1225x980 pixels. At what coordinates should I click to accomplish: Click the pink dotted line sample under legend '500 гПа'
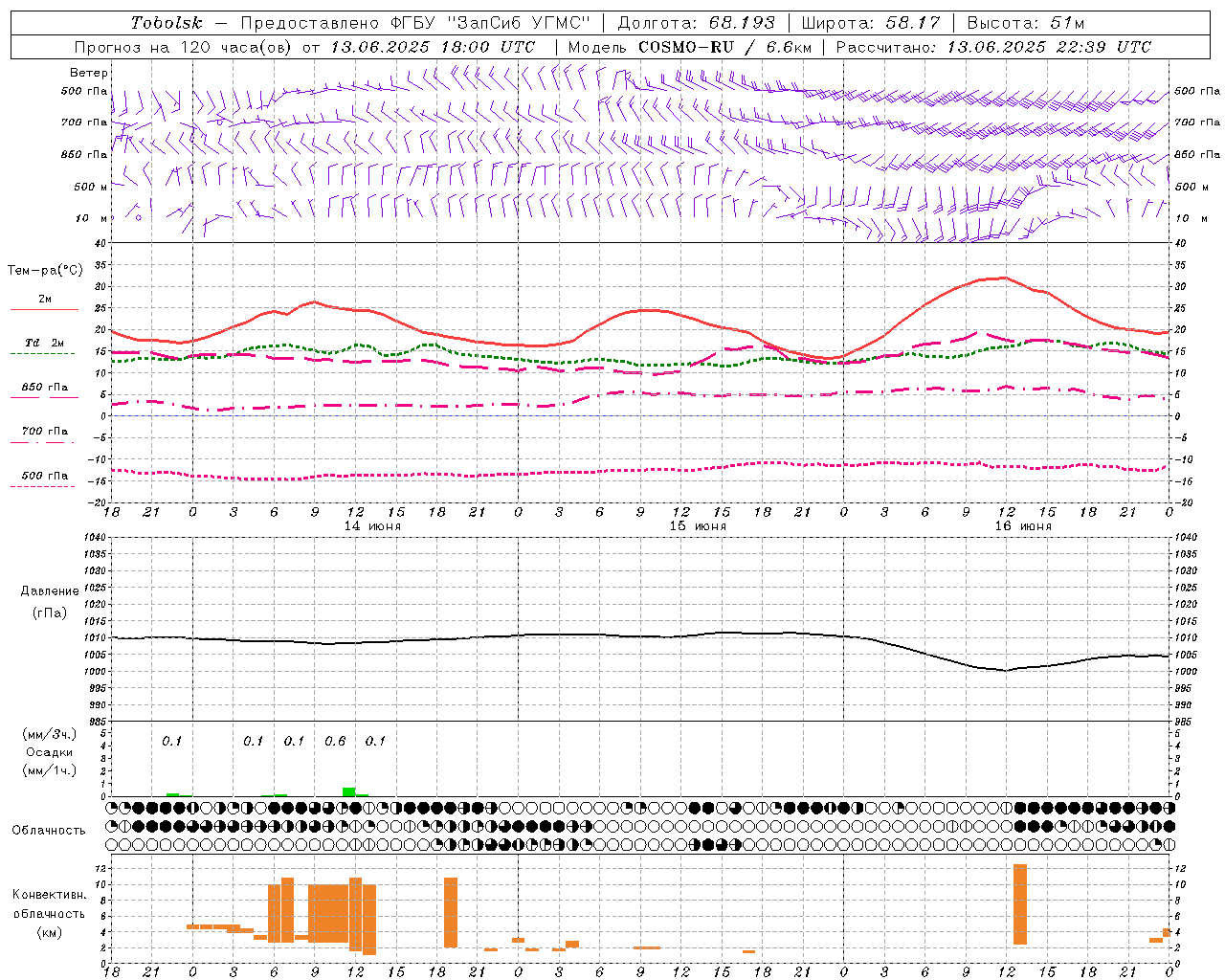42,486
